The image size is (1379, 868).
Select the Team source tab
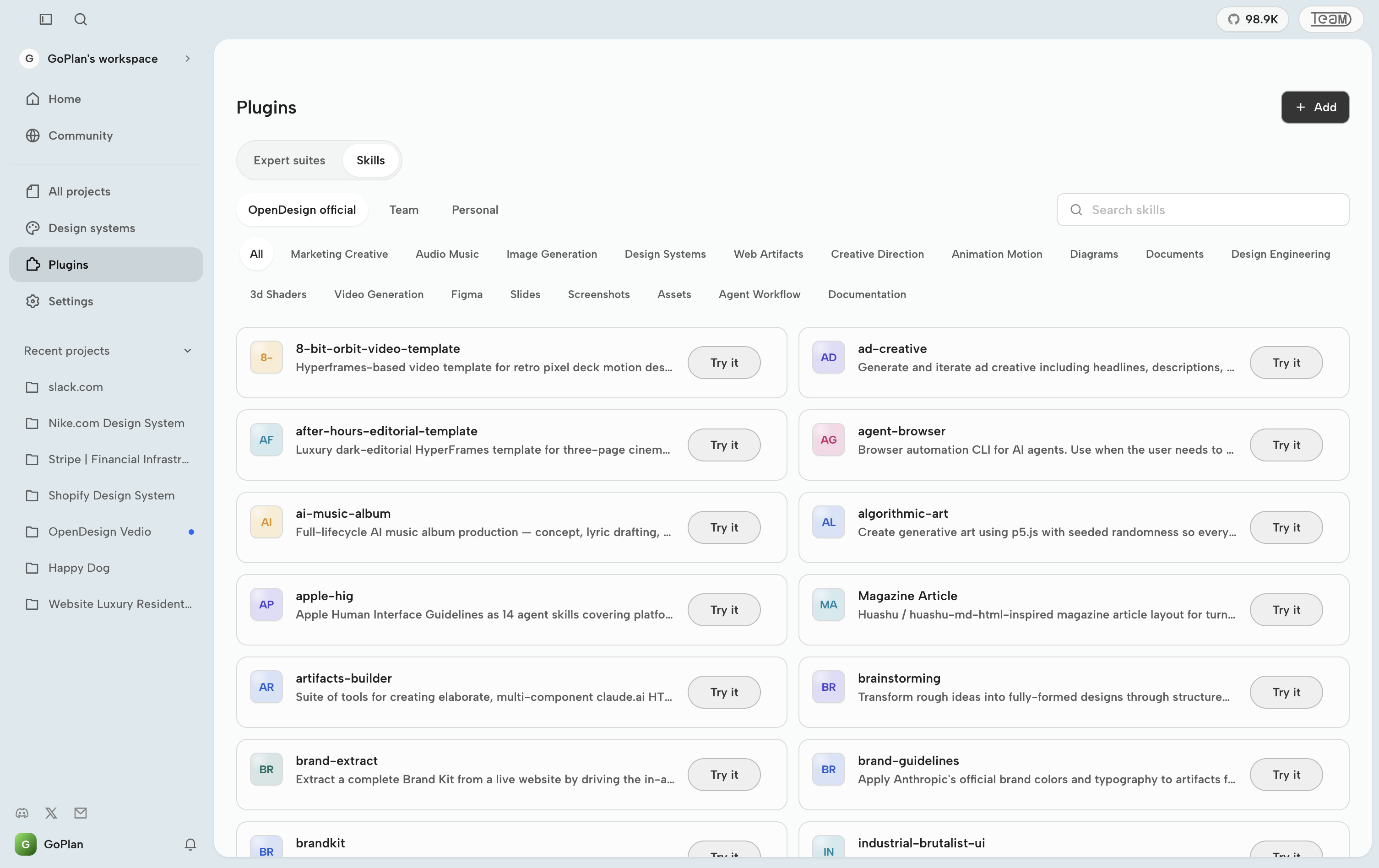click(x=404, y=210)
